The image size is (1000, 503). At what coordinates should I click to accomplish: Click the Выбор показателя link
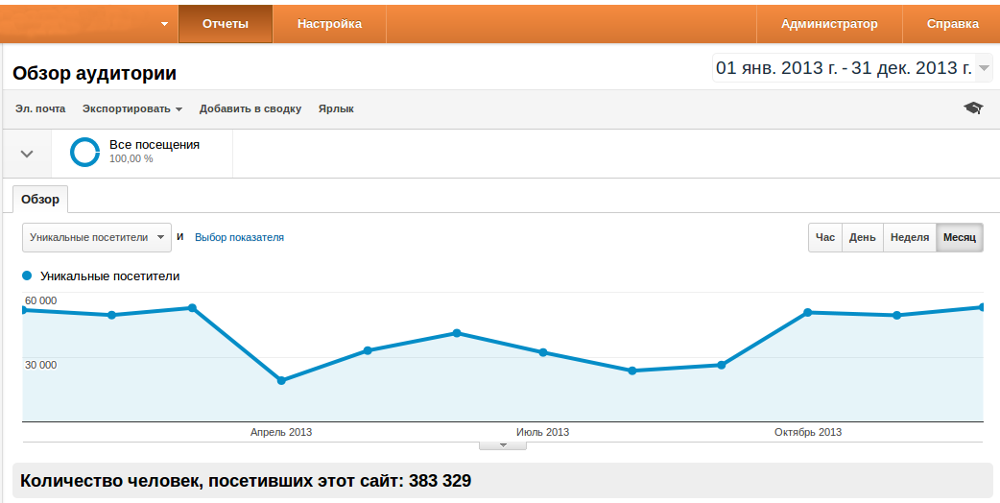(239, 237)
